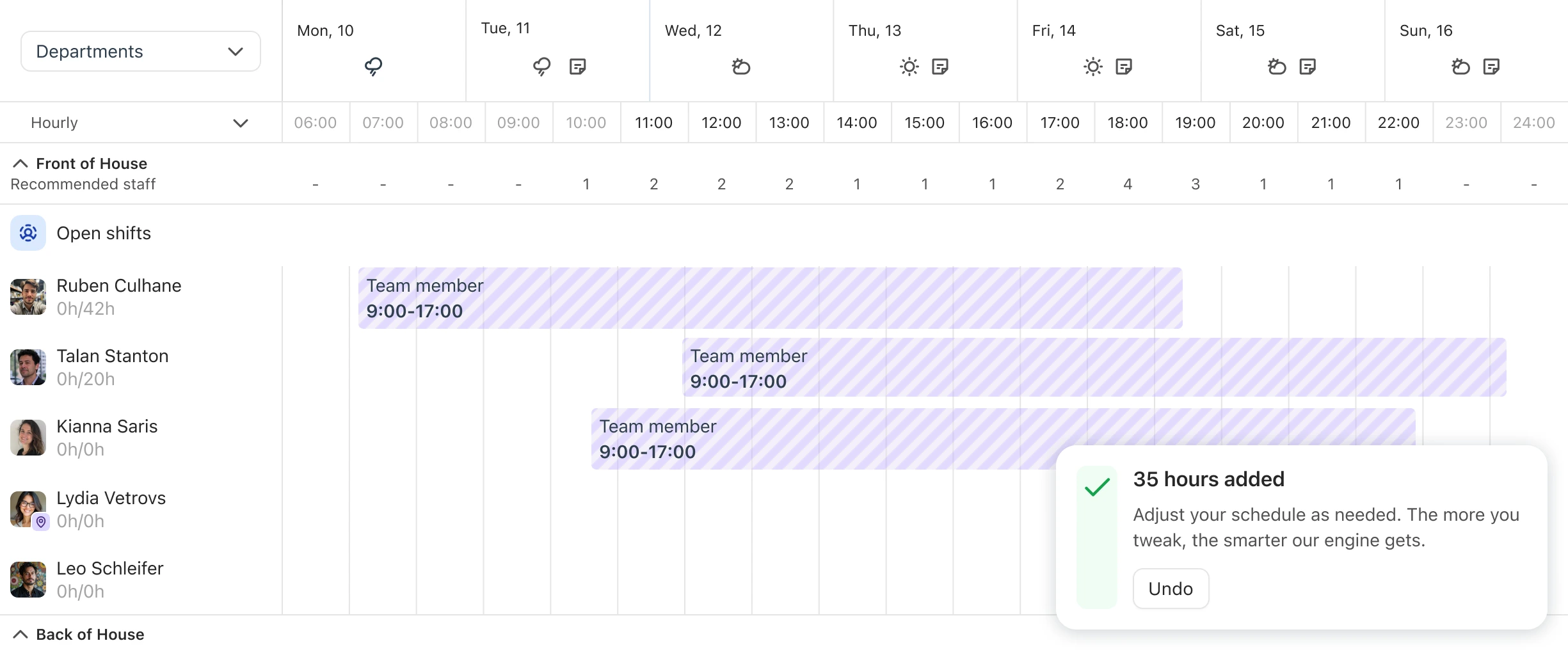This screenshot has width=1568, height=650.
Task: Select the Sat, 15 day column header
Action: tap(1293, 51)
